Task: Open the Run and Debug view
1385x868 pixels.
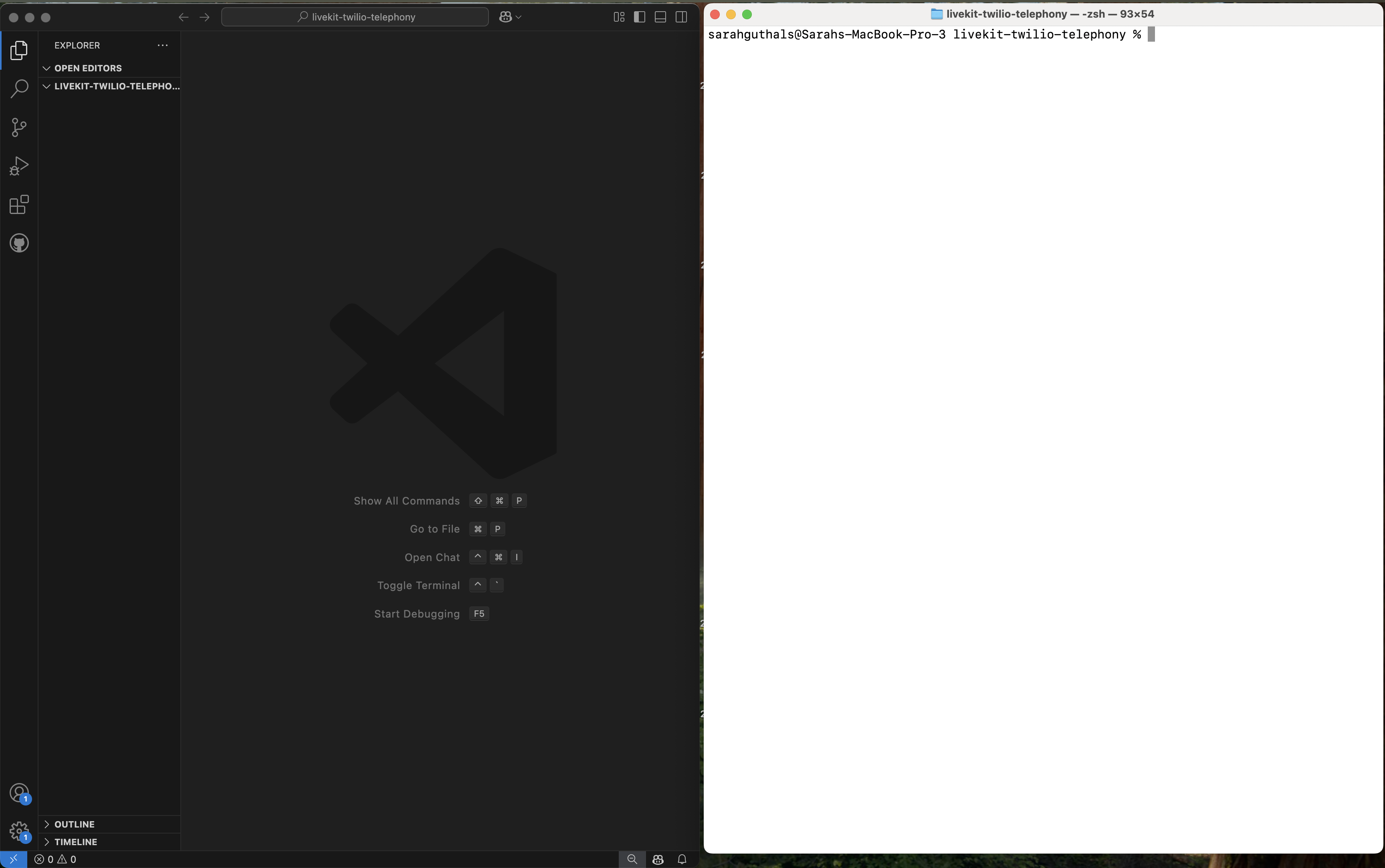Action: point(19,166)
